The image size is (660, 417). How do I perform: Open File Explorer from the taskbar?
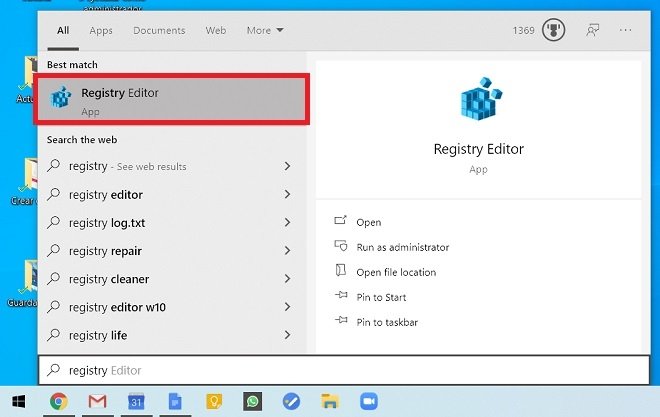(x=330, y=402)
